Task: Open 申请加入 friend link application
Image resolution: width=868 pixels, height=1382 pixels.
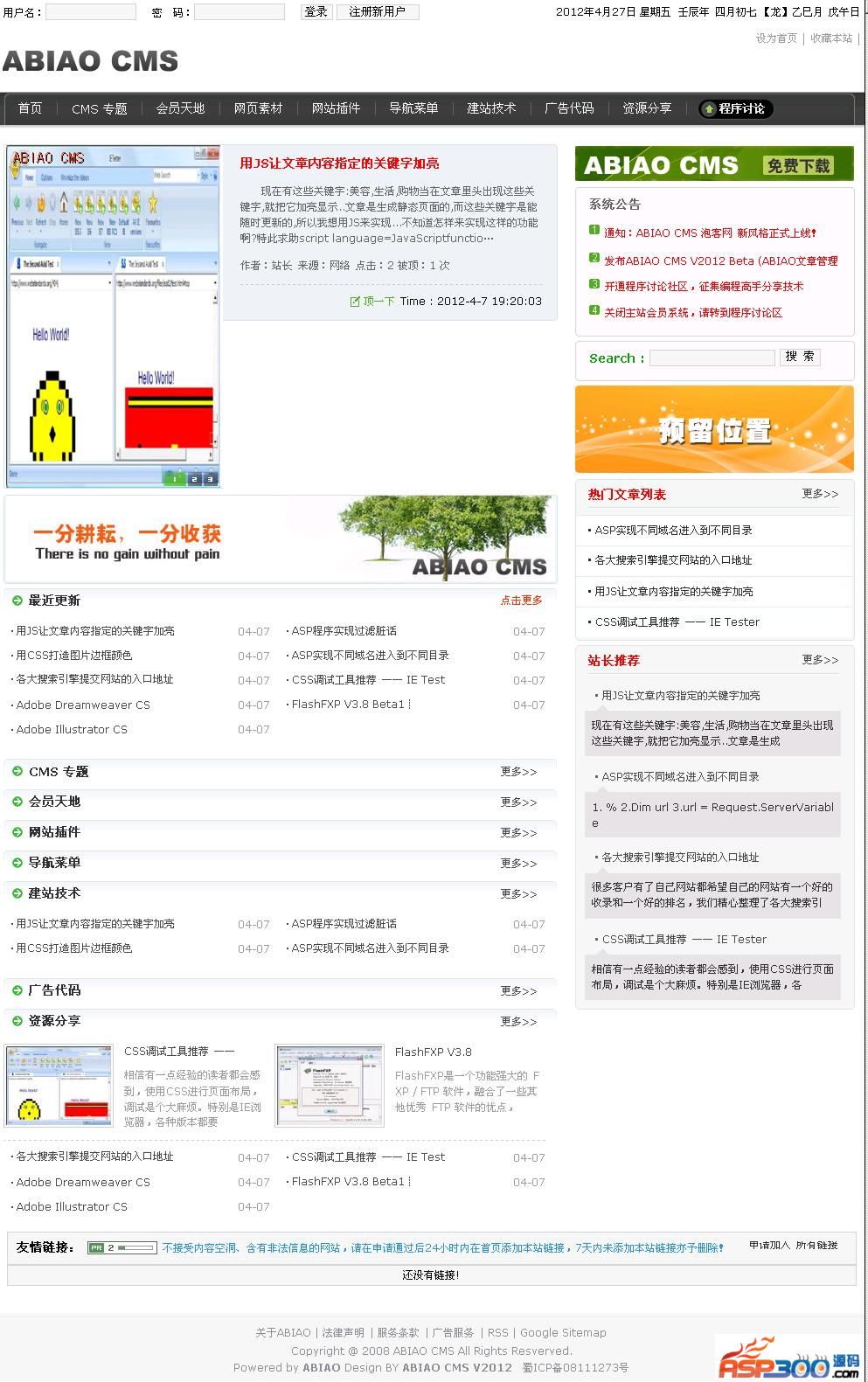Action: pos(769,1246)
